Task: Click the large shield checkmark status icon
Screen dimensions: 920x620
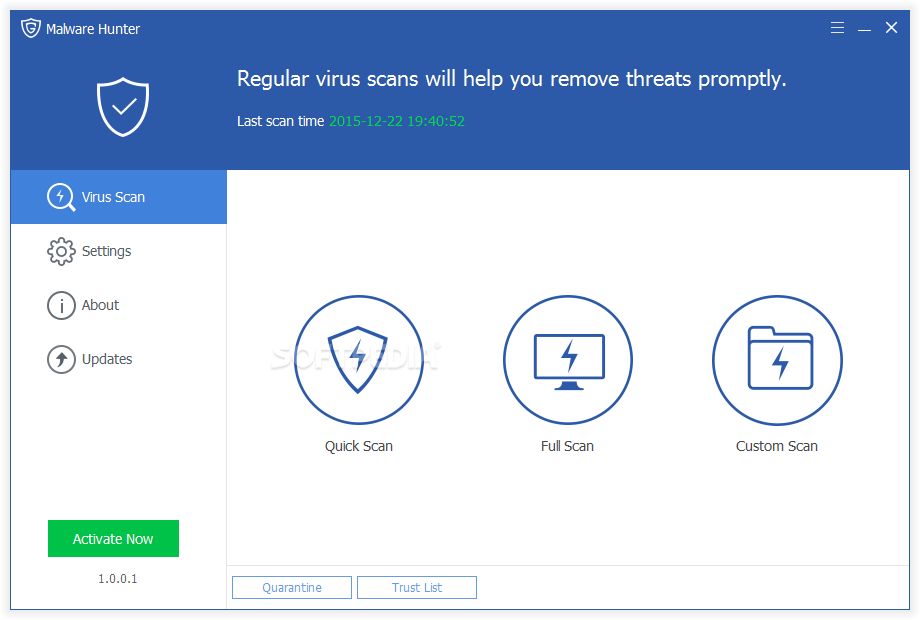Action: pyautogui.click(x=123, y=107)
